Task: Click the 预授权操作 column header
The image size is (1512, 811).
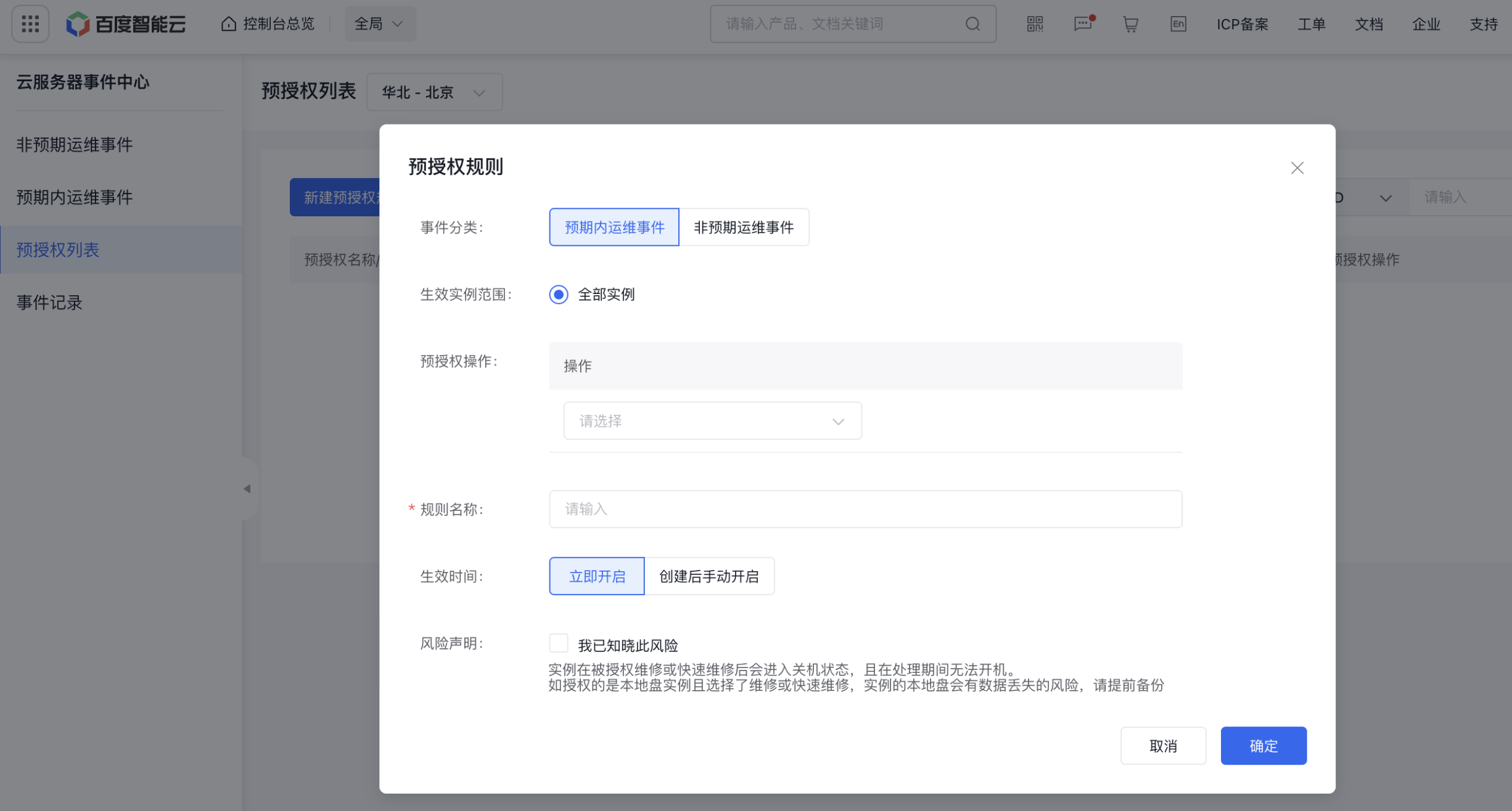Action: point(1367,259)
